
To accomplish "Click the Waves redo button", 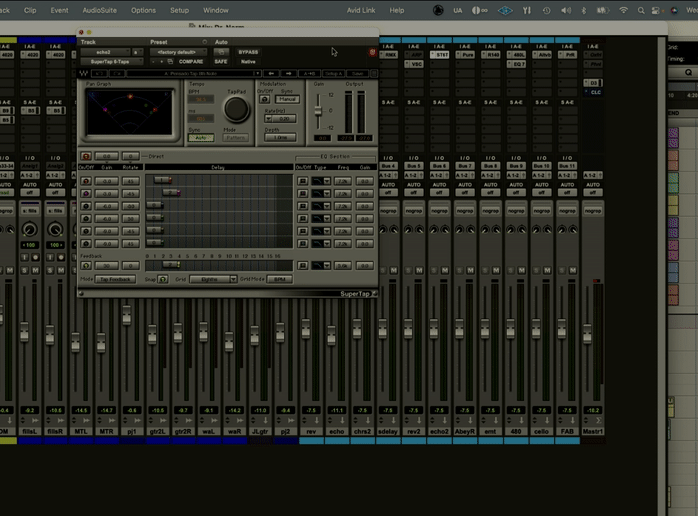I will [x=117, y=73].
